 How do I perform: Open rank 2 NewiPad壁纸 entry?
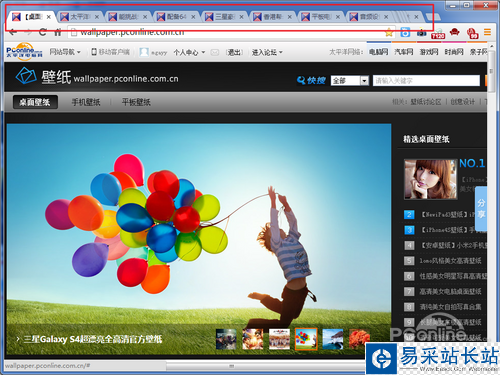pos(447,214)
